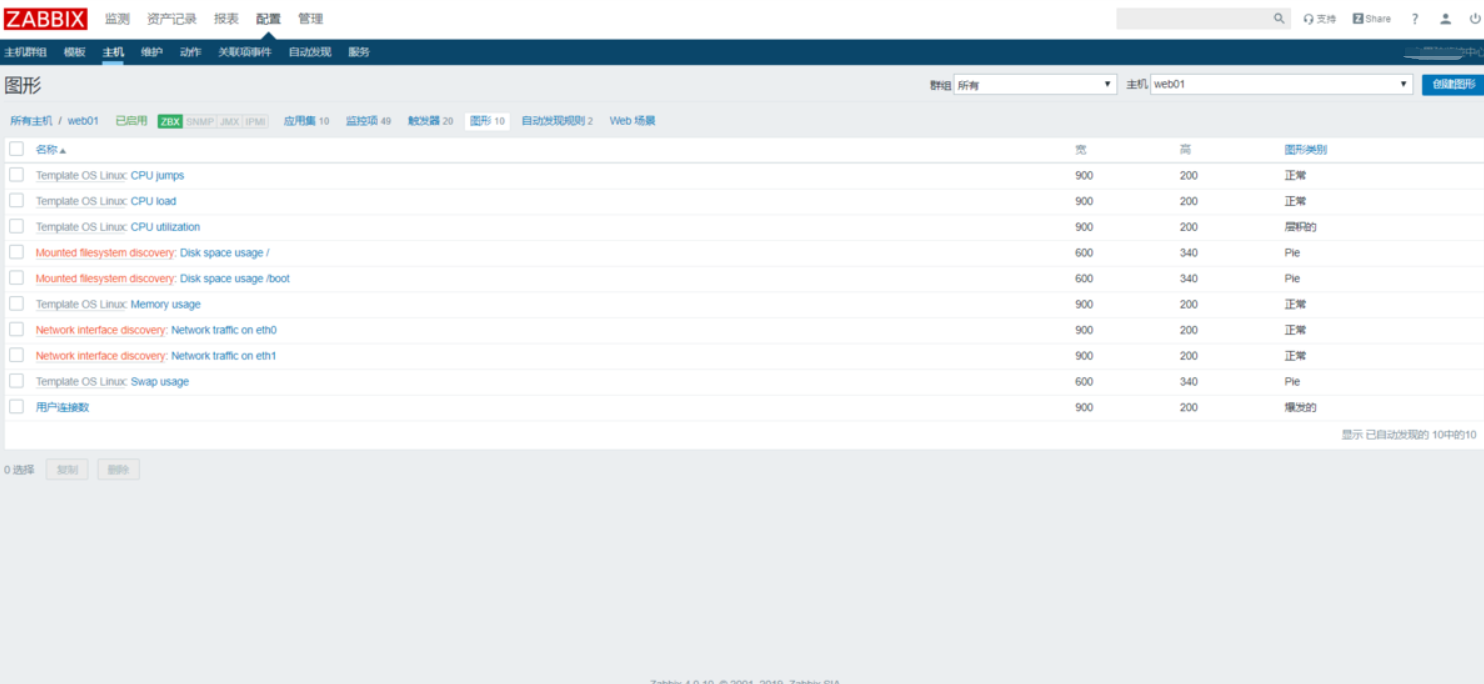Go to 主机 submenu
This screenshot has width=1484, height=684.
coord(113,52)
